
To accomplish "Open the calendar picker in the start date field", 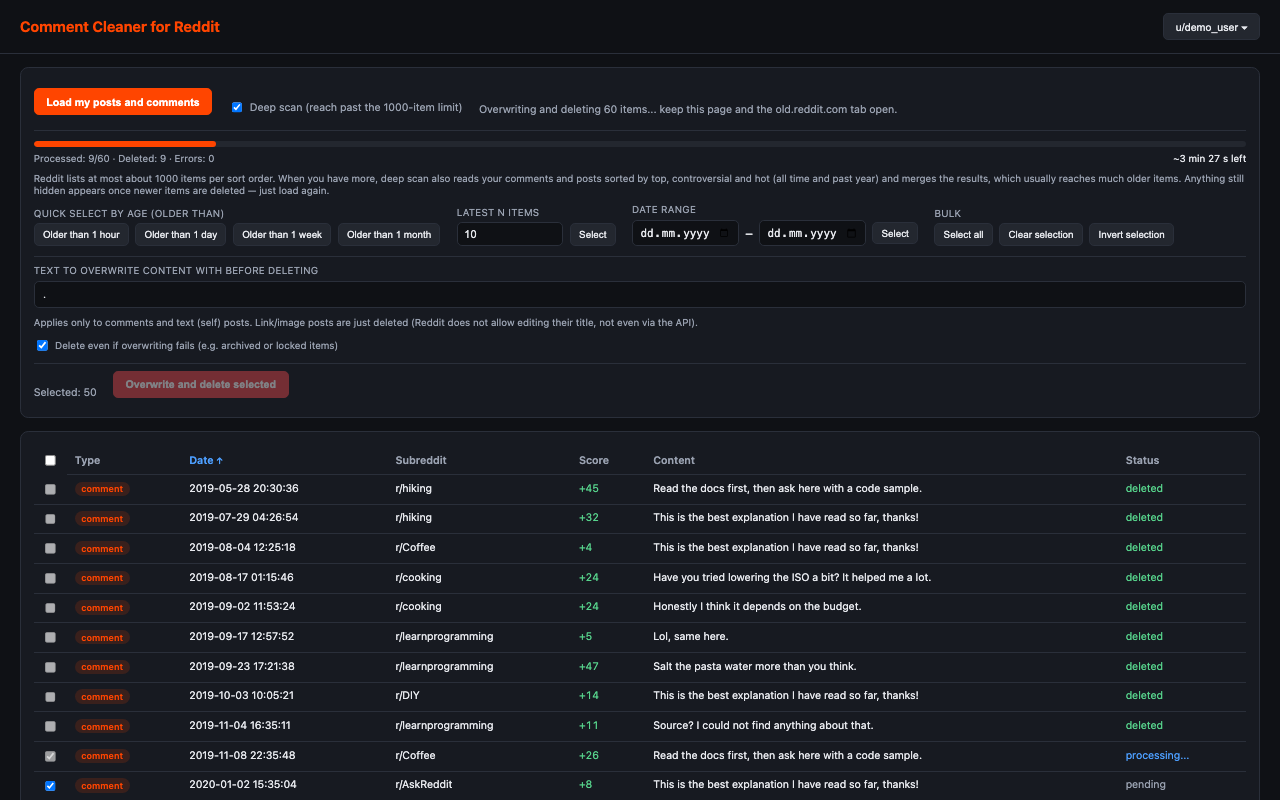I will 724,234.
